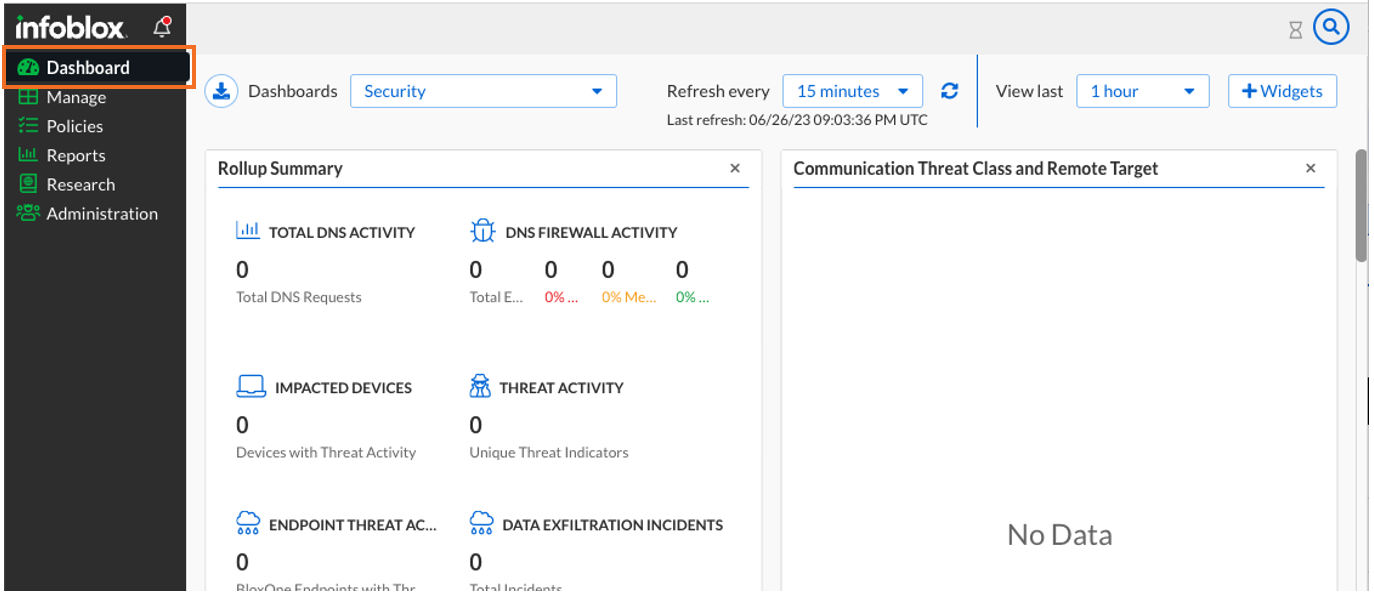The width and height of the screenshot is (1374, 596).
Task: Open the 1 hour view dropdown
Action: 1142,91
